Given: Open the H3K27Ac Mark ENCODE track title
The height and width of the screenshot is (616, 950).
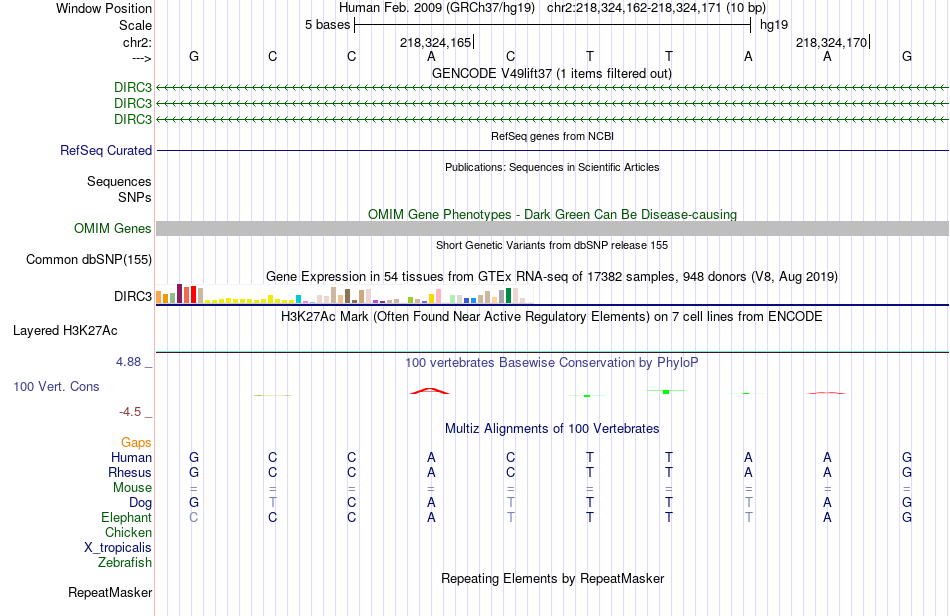Looking at the screenshot, I should coord(552,317).
